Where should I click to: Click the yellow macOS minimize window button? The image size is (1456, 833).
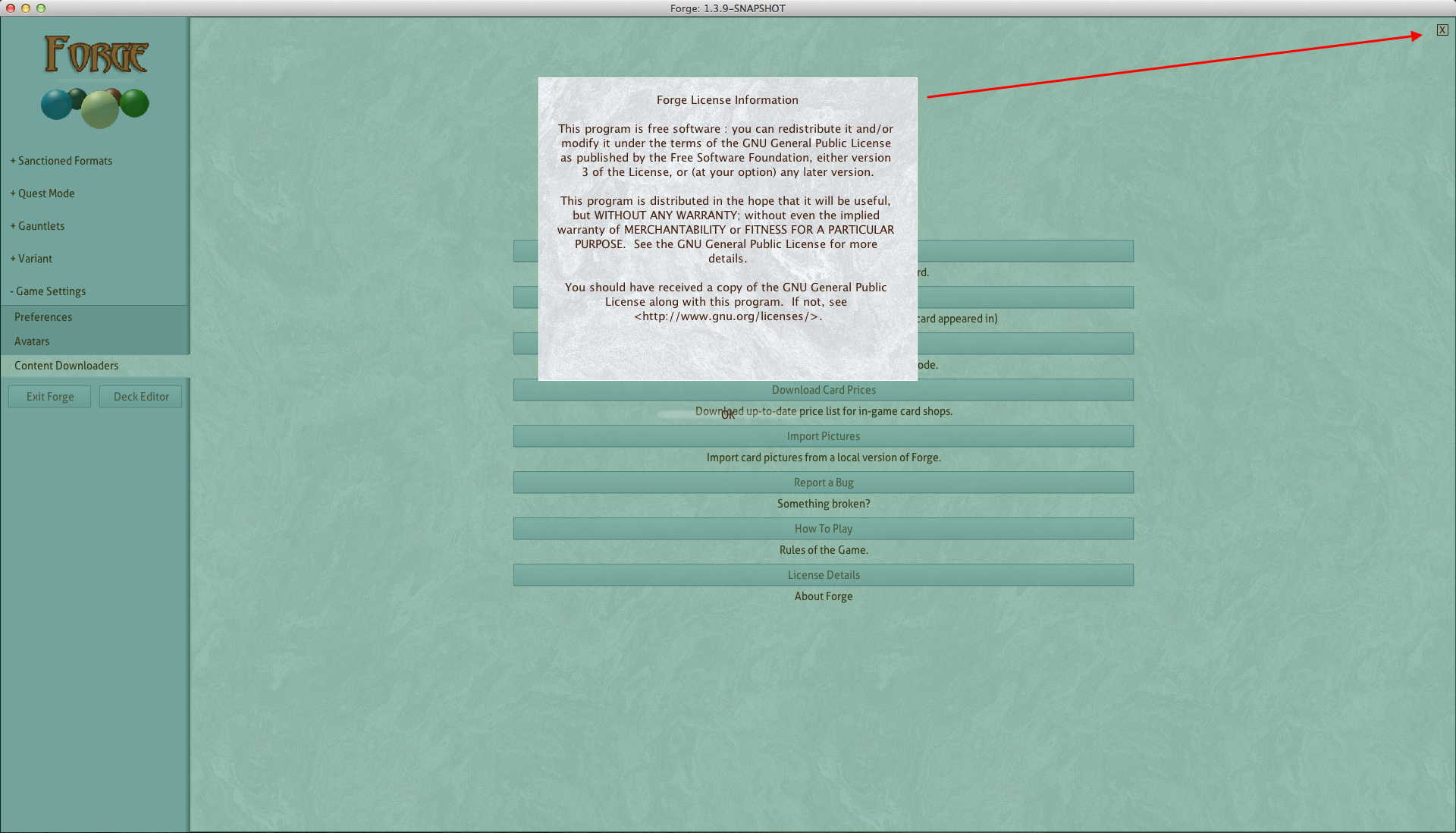(26, 8)
